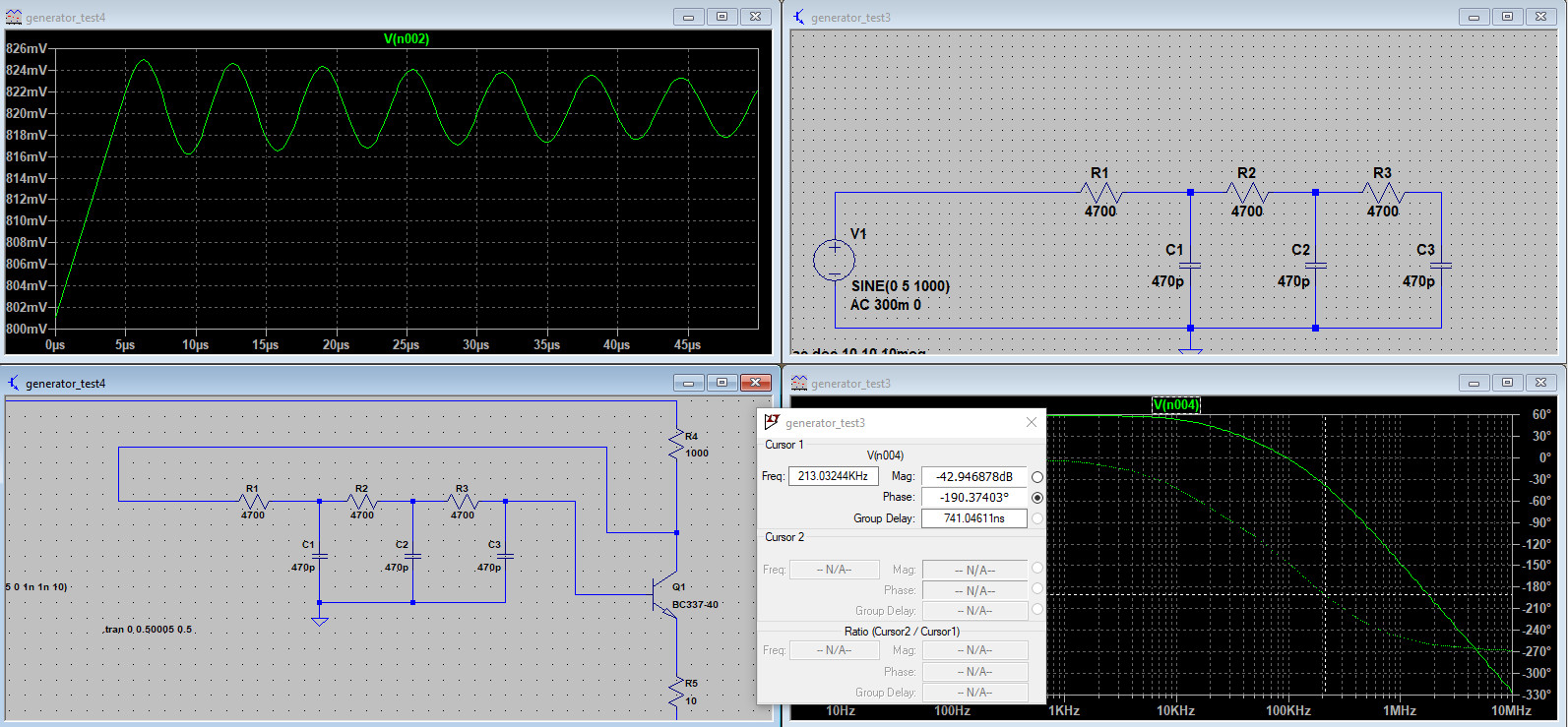1568x727 pixels.
Task: Select the Cursor 2 Mag radio button
Action: [1037, 569]
